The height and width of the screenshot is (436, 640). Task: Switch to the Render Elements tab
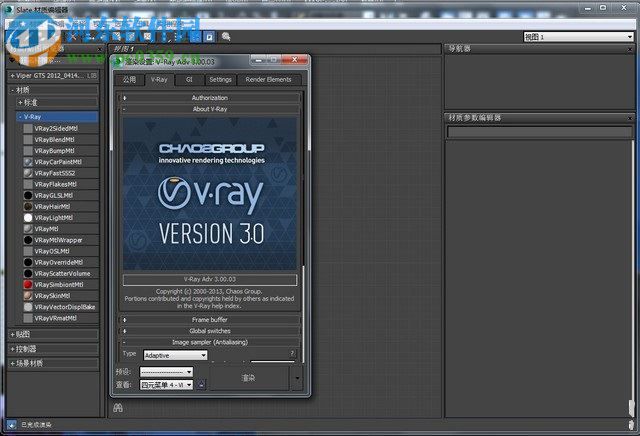(268, 80)
